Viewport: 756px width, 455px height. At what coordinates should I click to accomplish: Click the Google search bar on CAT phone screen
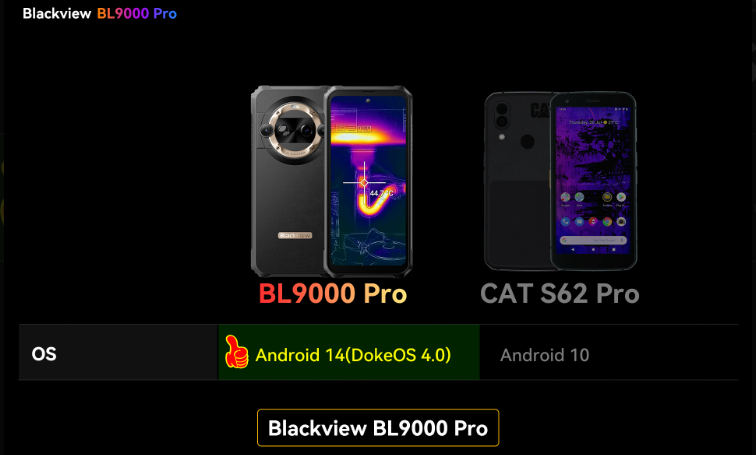[593, 240]
